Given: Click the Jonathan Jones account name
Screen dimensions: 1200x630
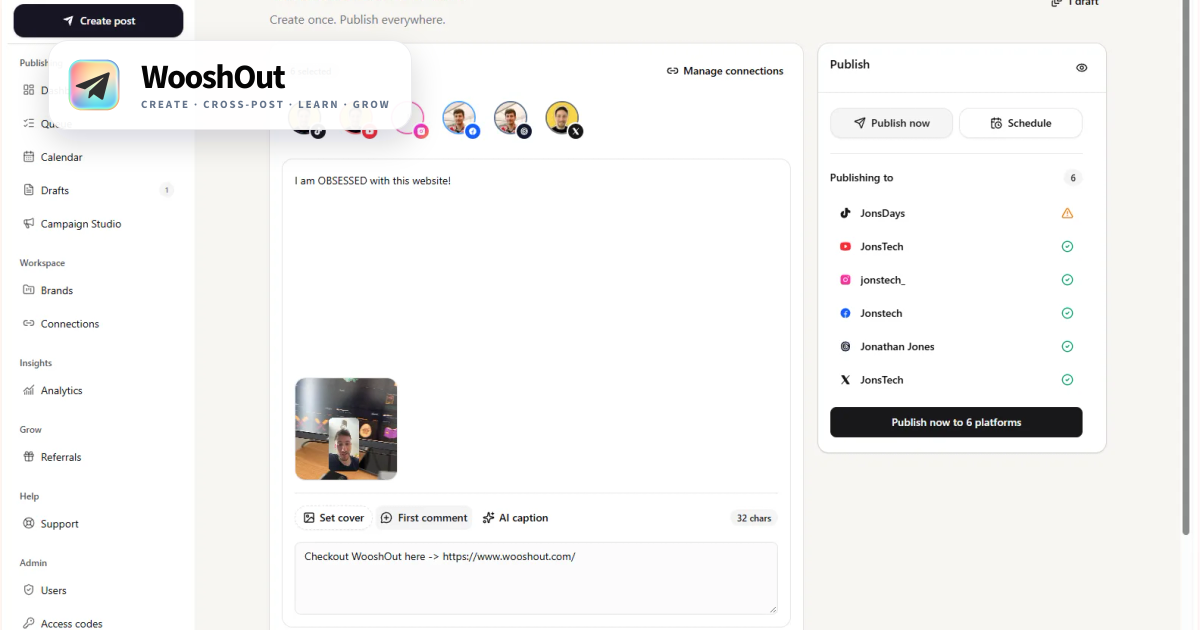Looking at the screenshot, I should pyautogui.click(x=897, y=346).
